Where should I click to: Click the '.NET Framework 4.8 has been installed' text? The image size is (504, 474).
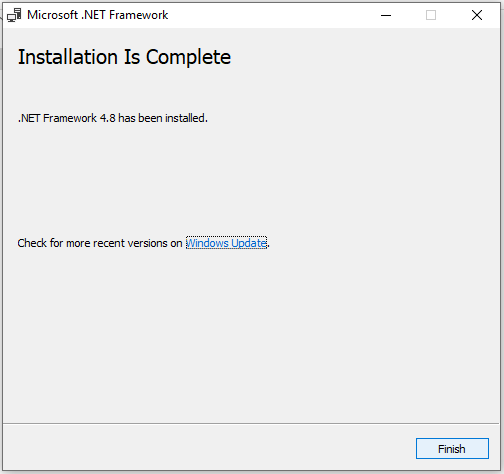click(x=113, y=118)
